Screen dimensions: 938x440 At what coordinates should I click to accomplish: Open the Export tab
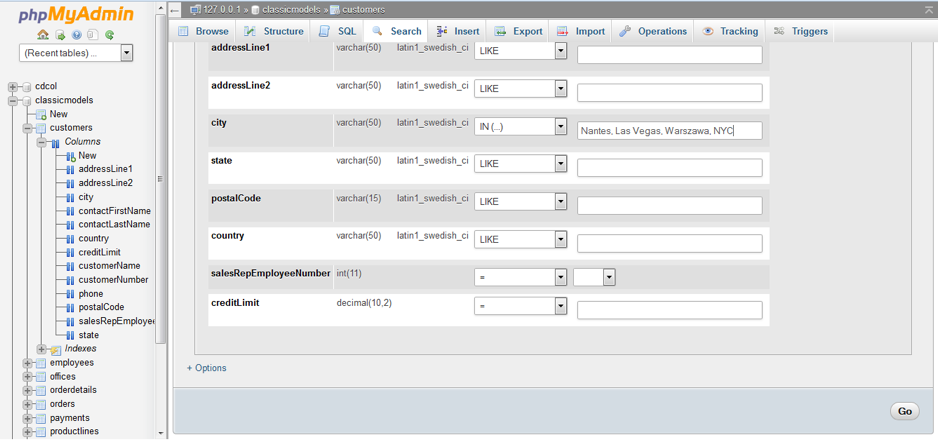tap(519, 31)
